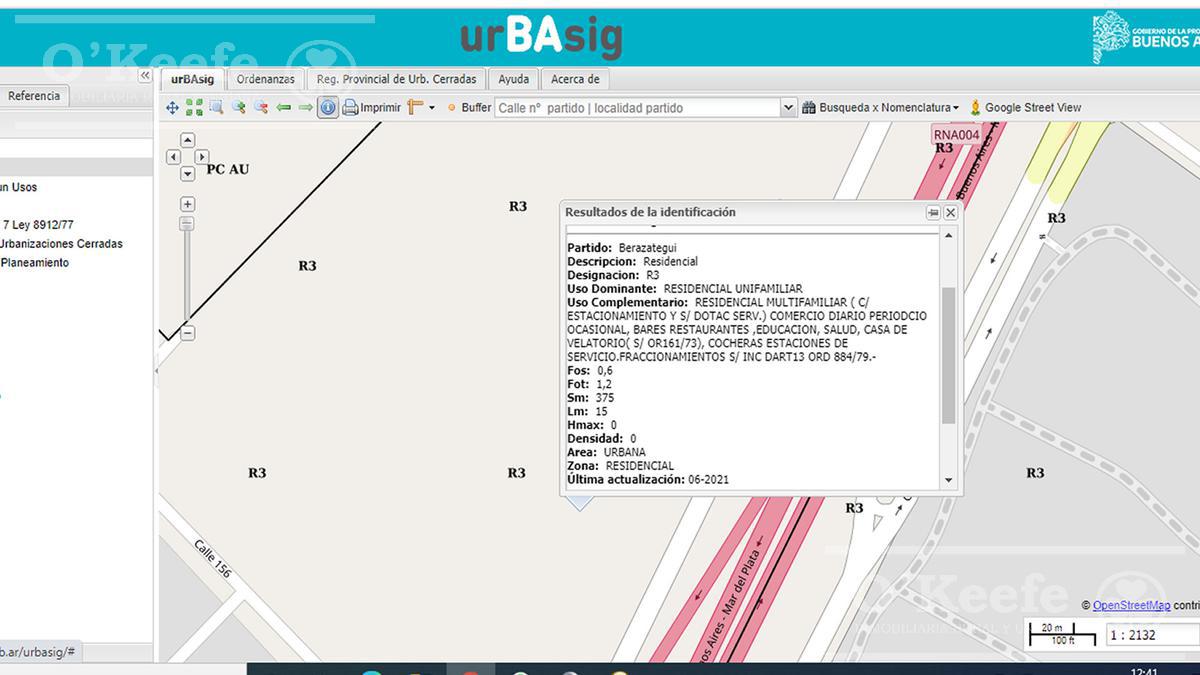
Task: Open the OpenStreetMap attribution link
Action: pyautogui.click(x=1131, y=606)
